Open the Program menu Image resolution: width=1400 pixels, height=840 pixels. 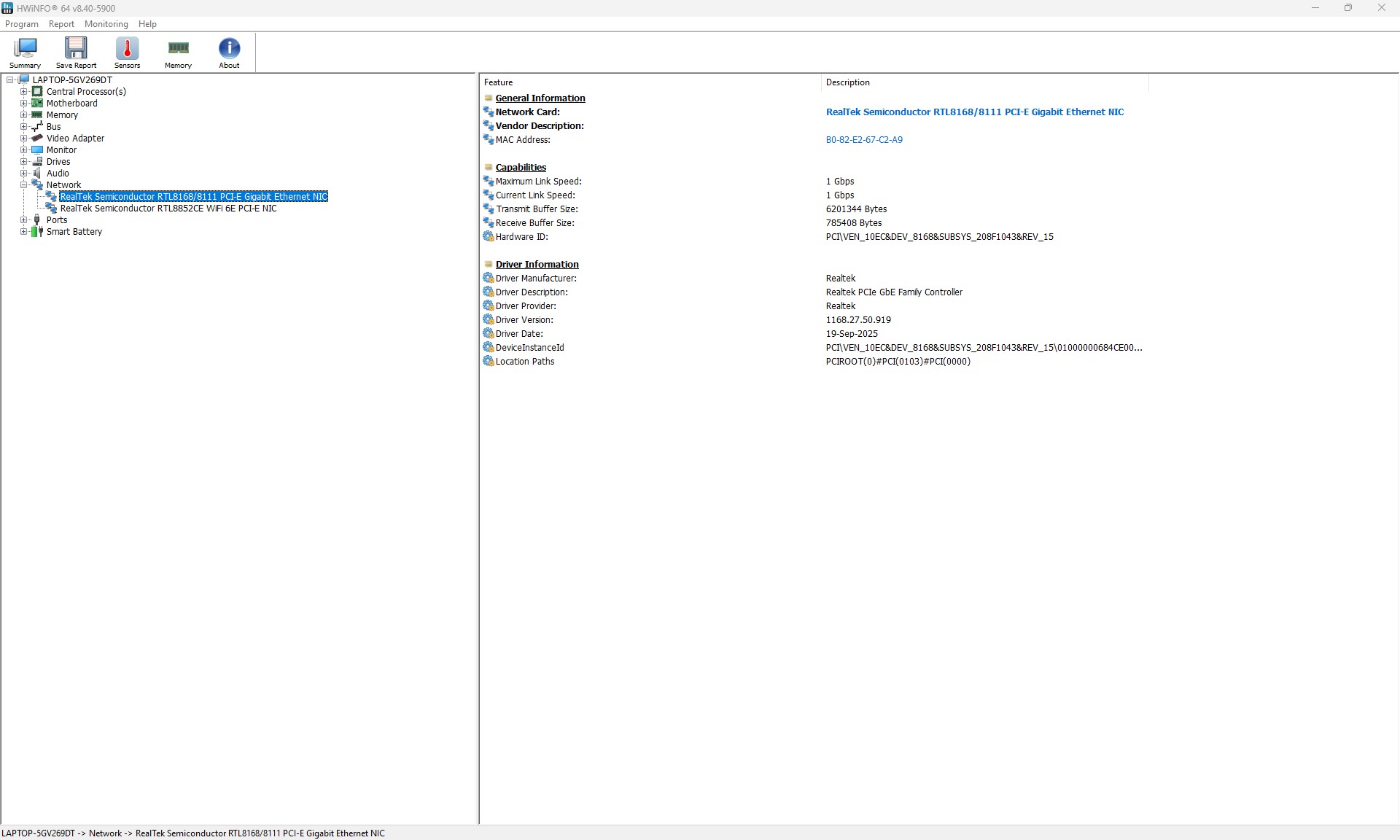pyautogui.click(x=22, y=24)
